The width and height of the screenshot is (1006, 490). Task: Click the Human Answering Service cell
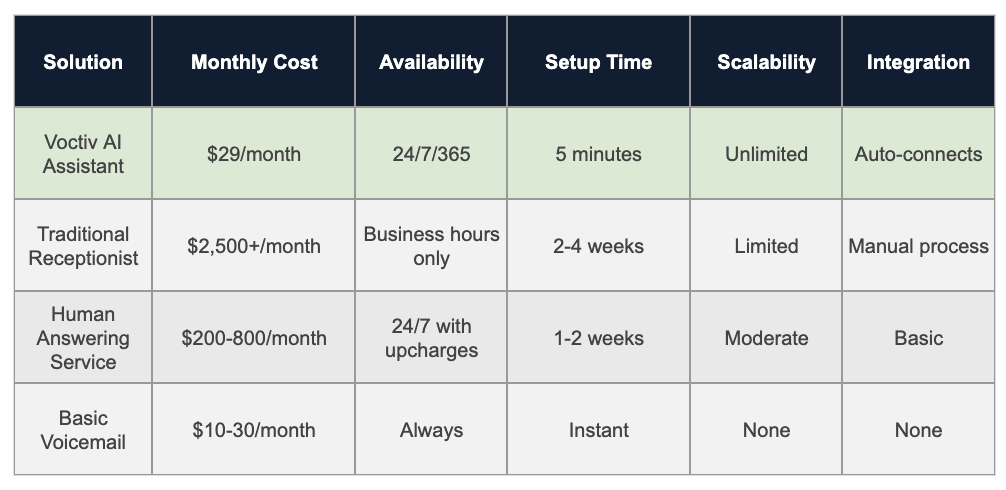83,338
